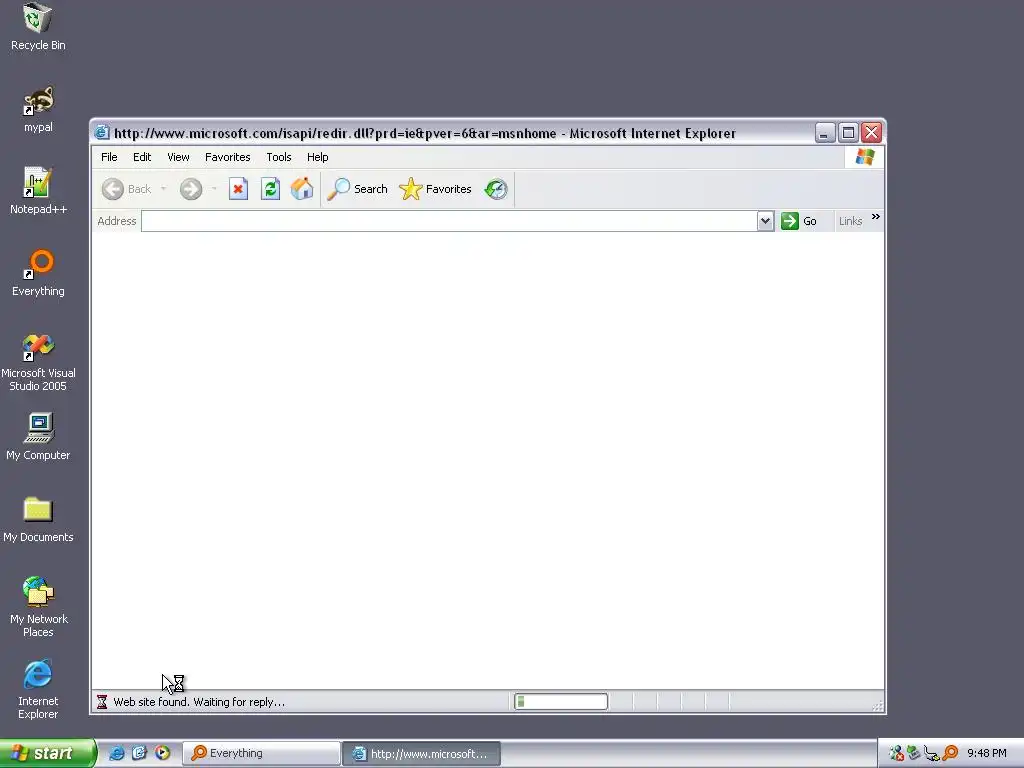This screenshot has width=1024, height=768.
Task: Open the Help menu
Action: tap(317, 157)
